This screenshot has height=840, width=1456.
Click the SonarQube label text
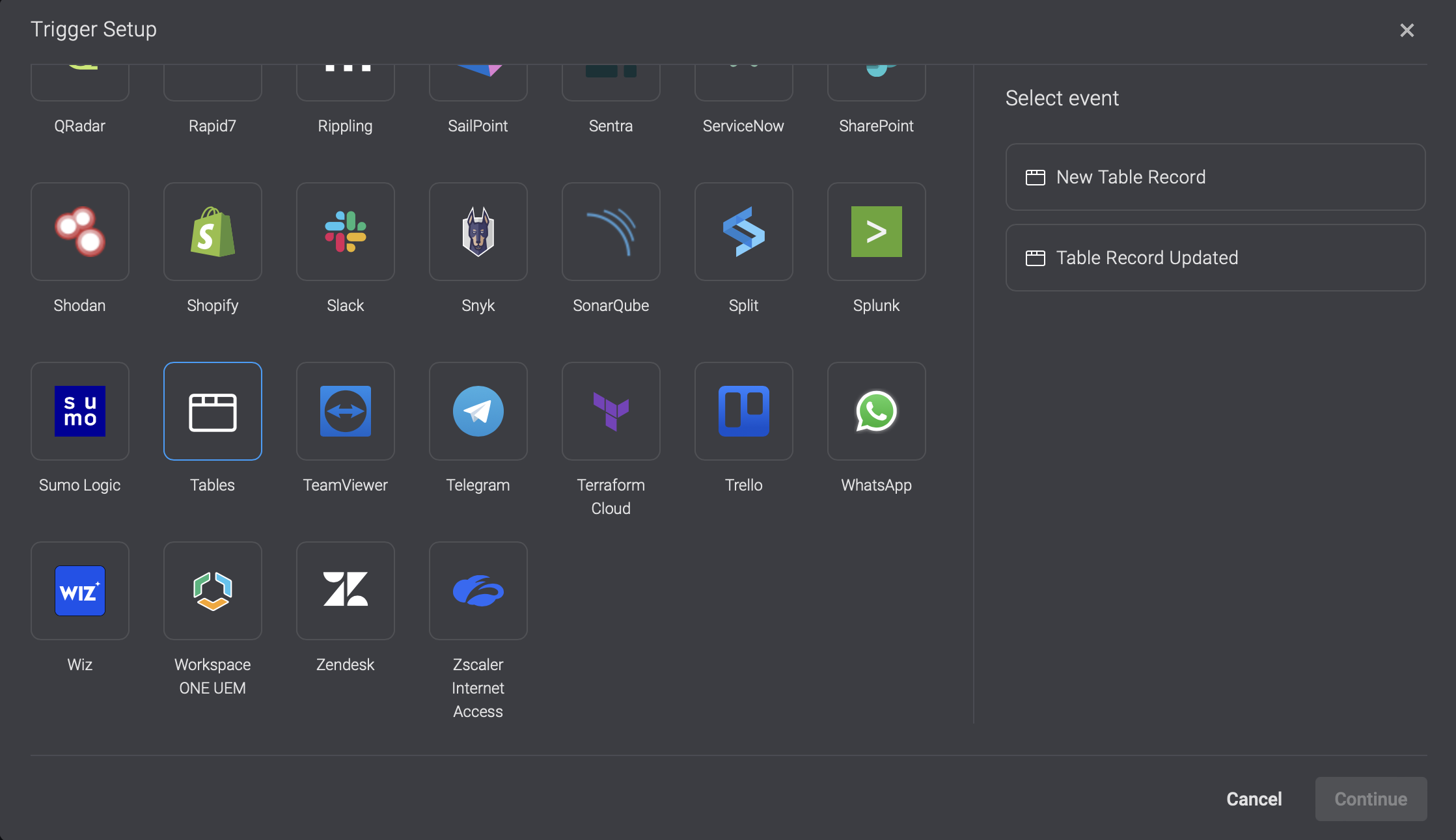[611, 306]
